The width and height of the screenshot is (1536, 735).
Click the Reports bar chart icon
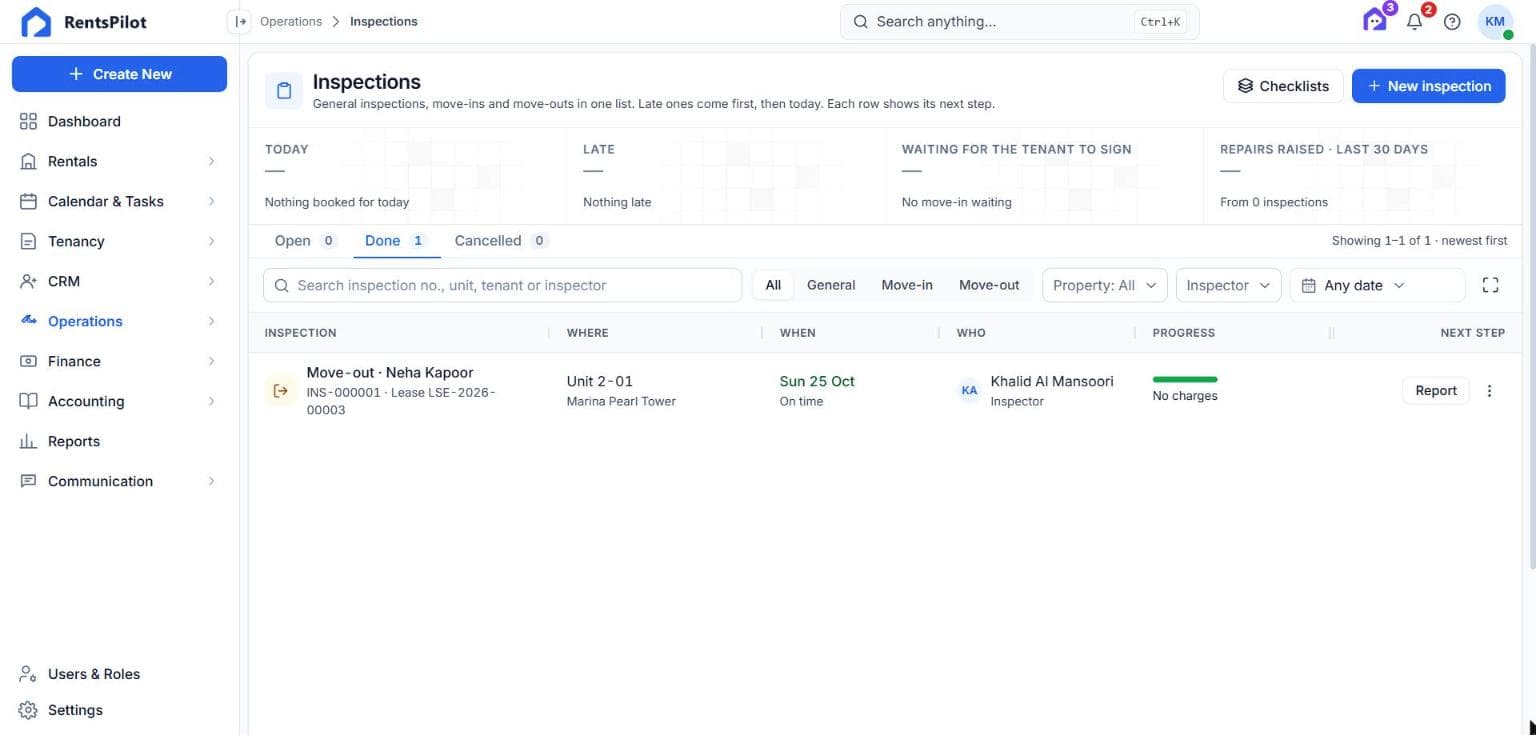(28, 441)
